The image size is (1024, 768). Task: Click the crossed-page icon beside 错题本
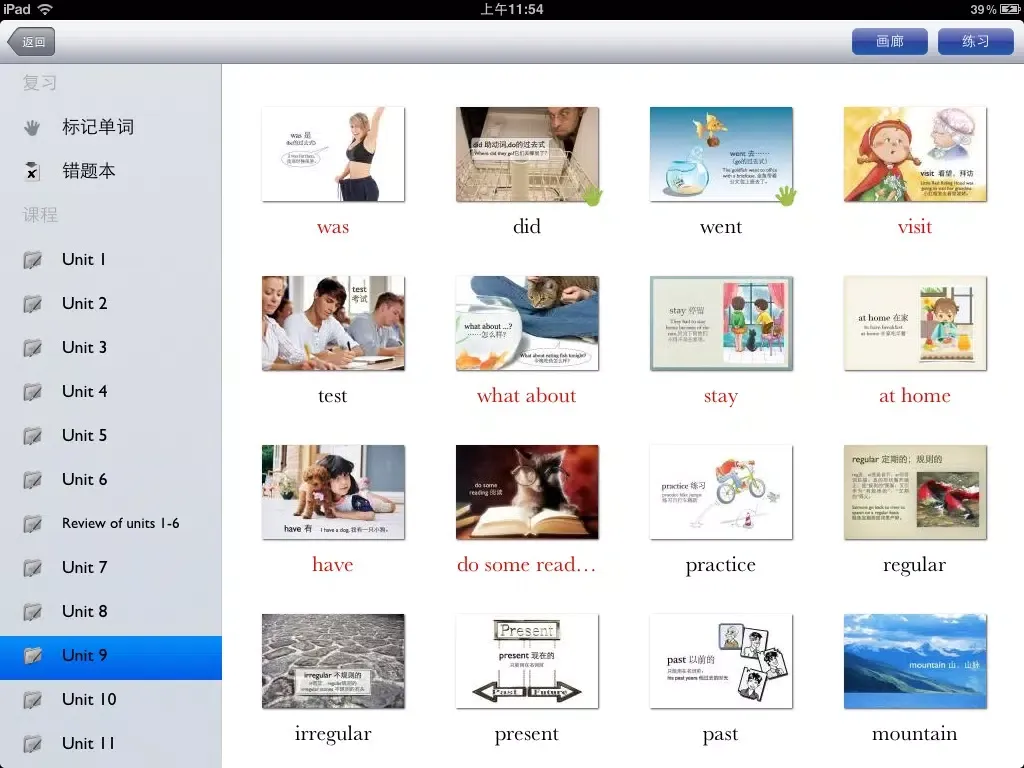(x=31, y=171)
